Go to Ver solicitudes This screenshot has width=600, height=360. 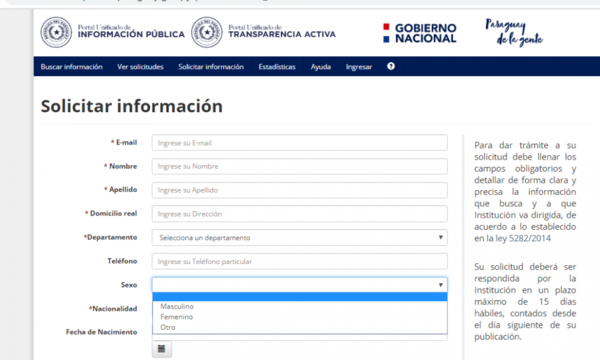click(x=140, y=67)
